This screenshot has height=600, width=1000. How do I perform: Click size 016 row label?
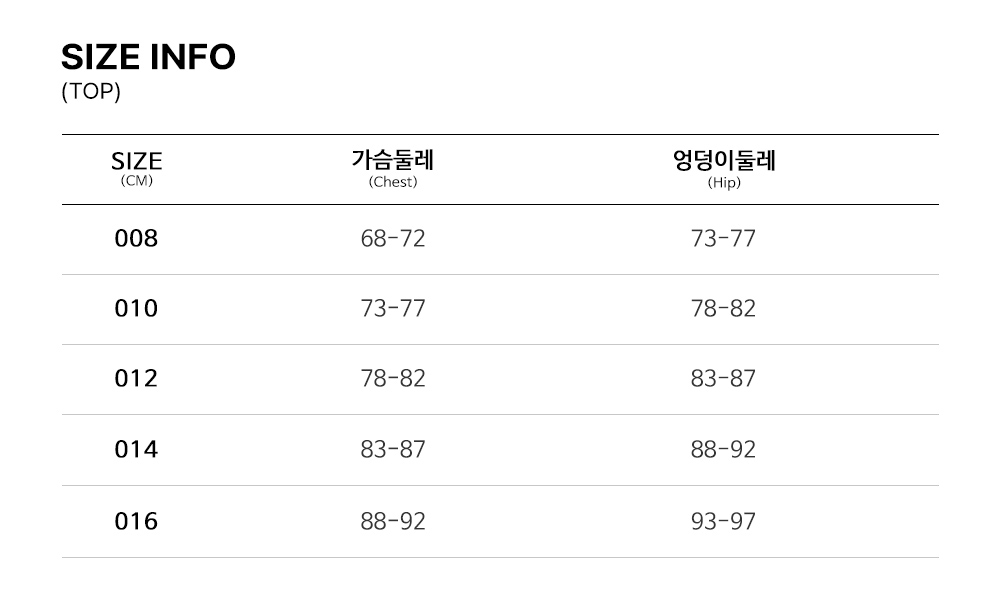point(136,521)
